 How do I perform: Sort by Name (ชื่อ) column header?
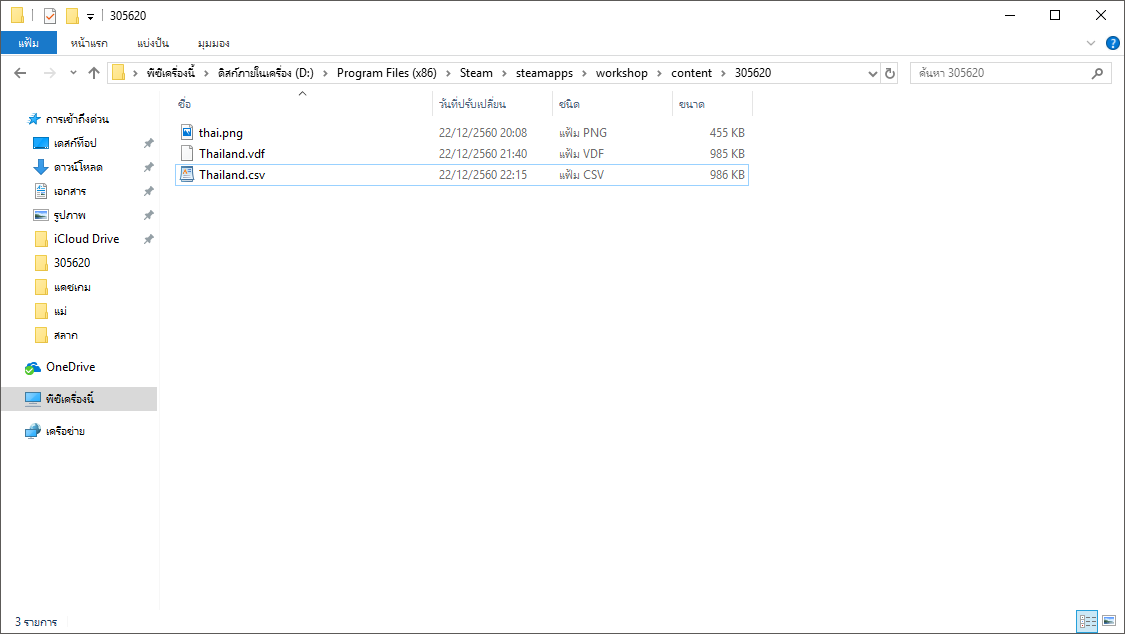click(x=303, y=104)
